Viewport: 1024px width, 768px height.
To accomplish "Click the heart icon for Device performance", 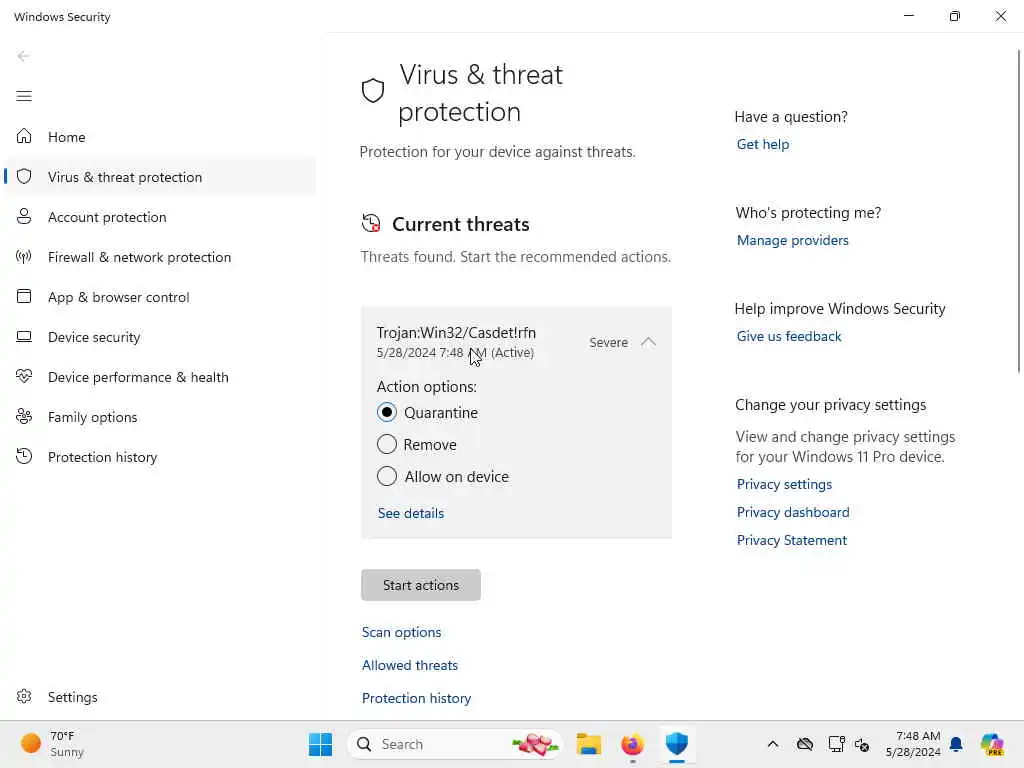I will 24,376.
